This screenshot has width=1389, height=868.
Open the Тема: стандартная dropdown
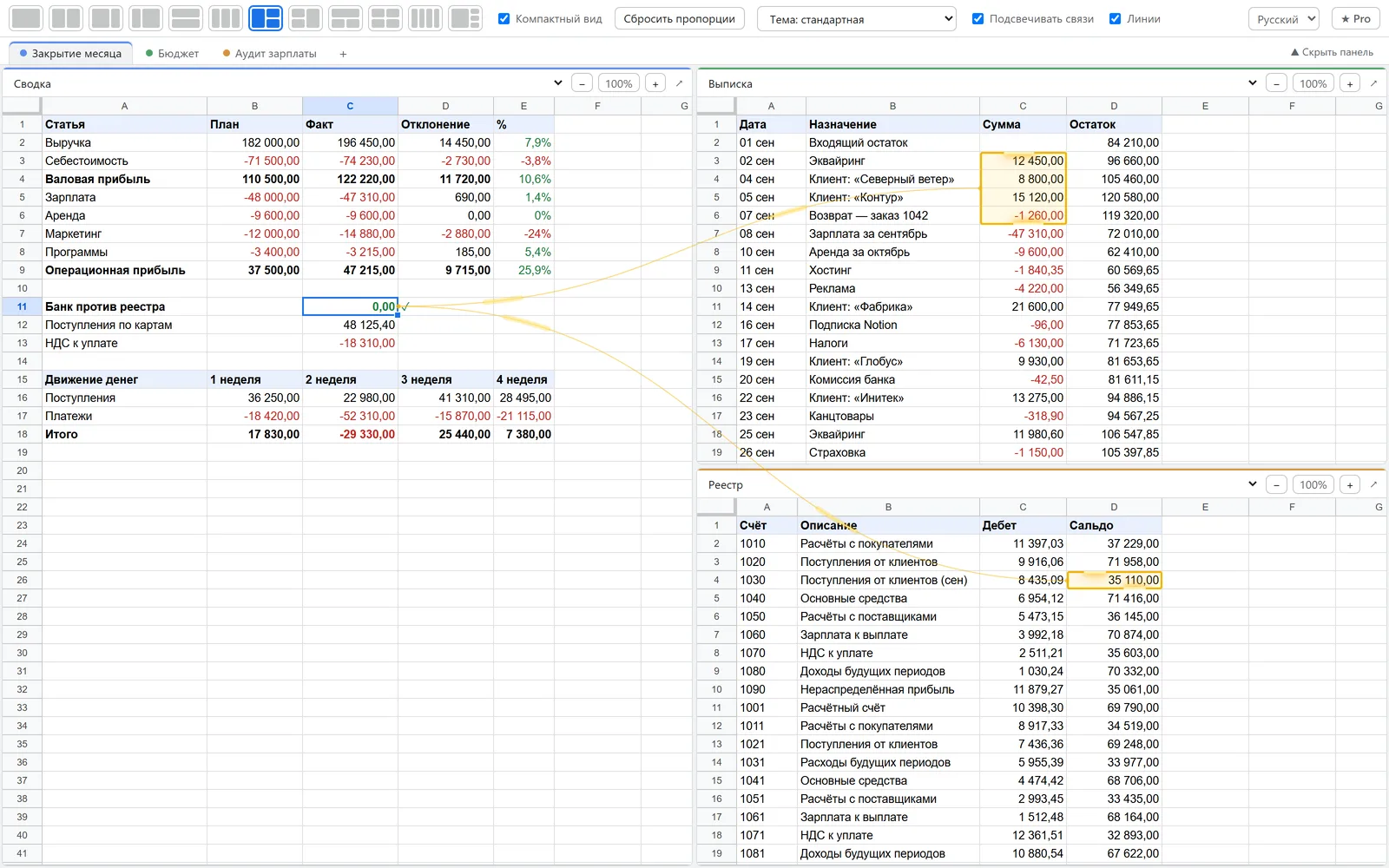[x=856, y=19]
